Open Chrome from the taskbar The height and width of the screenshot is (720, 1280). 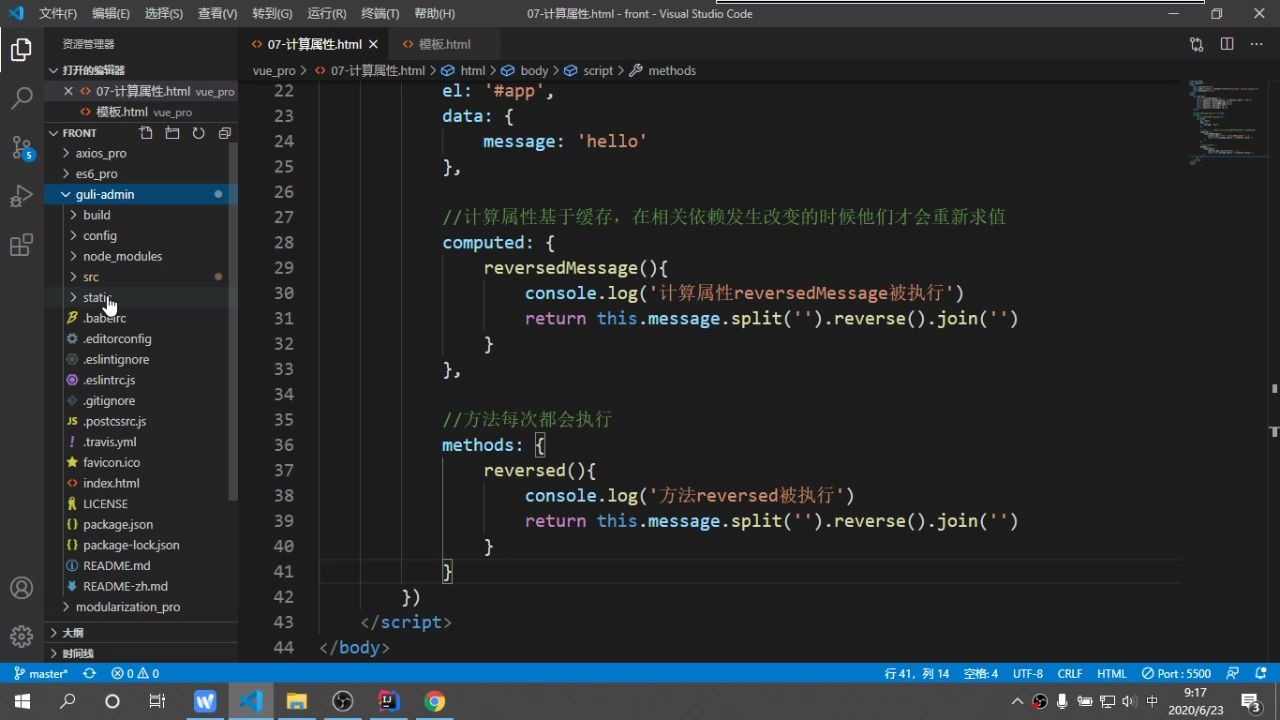(434, 701)
